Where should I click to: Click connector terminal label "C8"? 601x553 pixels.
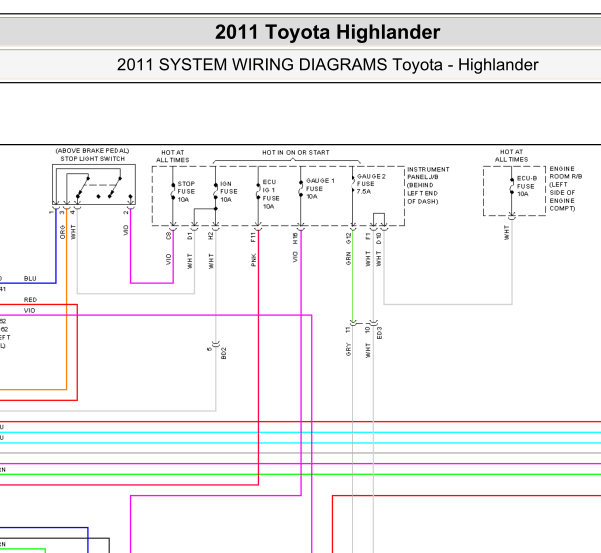click(x=168, y=236)
